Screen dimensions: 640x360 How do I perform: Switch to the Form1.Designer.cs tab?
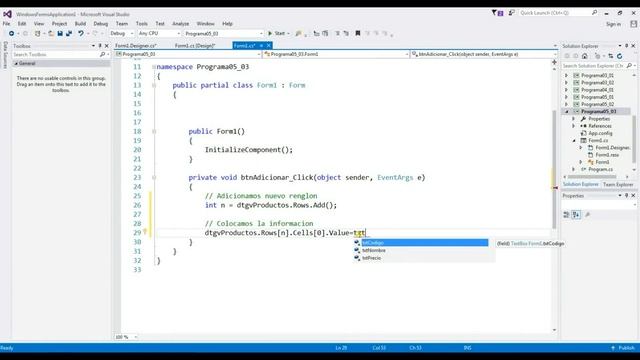click(x=136, y=46)
